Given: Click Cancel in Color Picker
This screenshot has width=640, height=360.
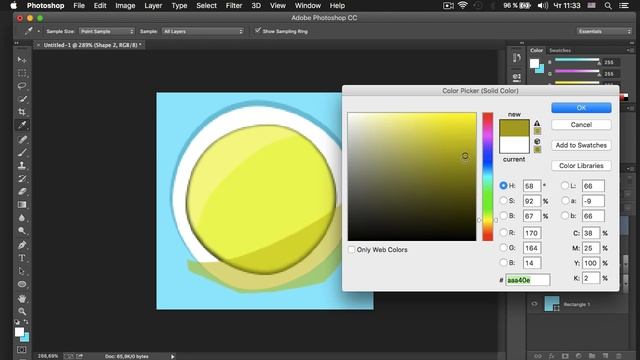Looking at the screenshot, I should click(581, 124).
